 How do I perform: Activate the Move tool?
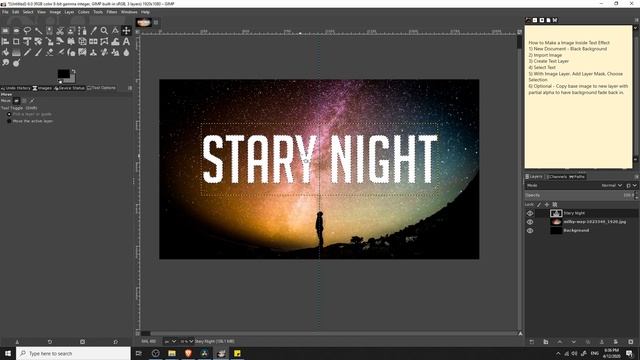pos(127,31)
